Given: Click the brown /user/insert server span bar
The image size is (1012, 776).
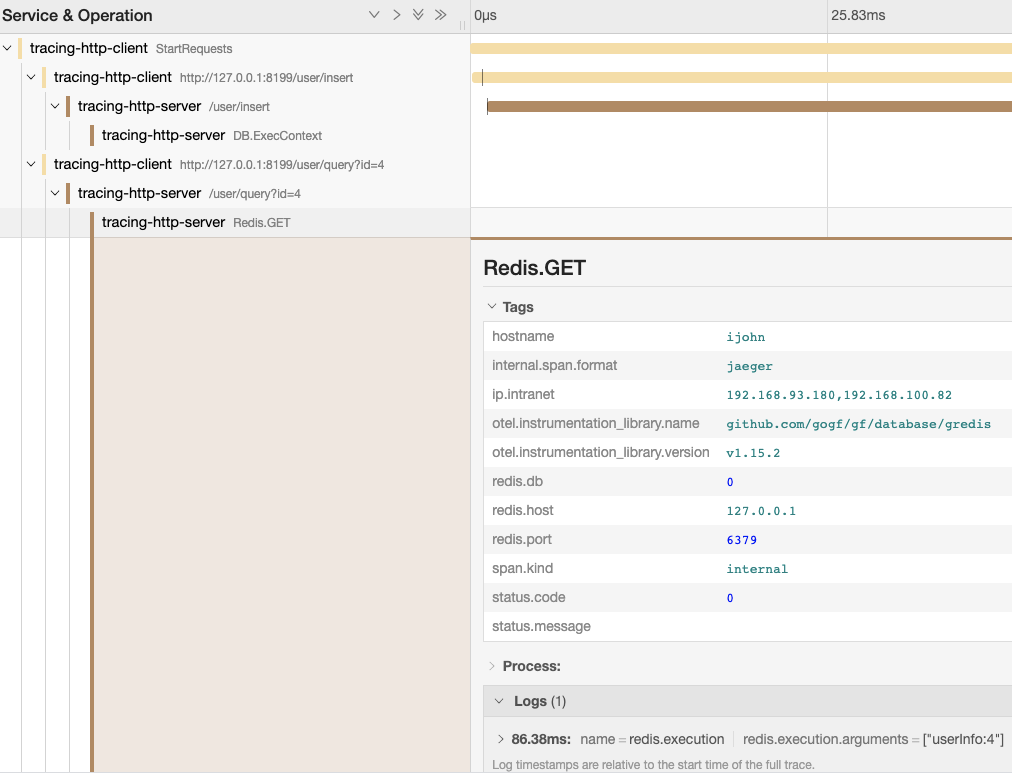Looking at the screenshot, I should click(748, 106).
